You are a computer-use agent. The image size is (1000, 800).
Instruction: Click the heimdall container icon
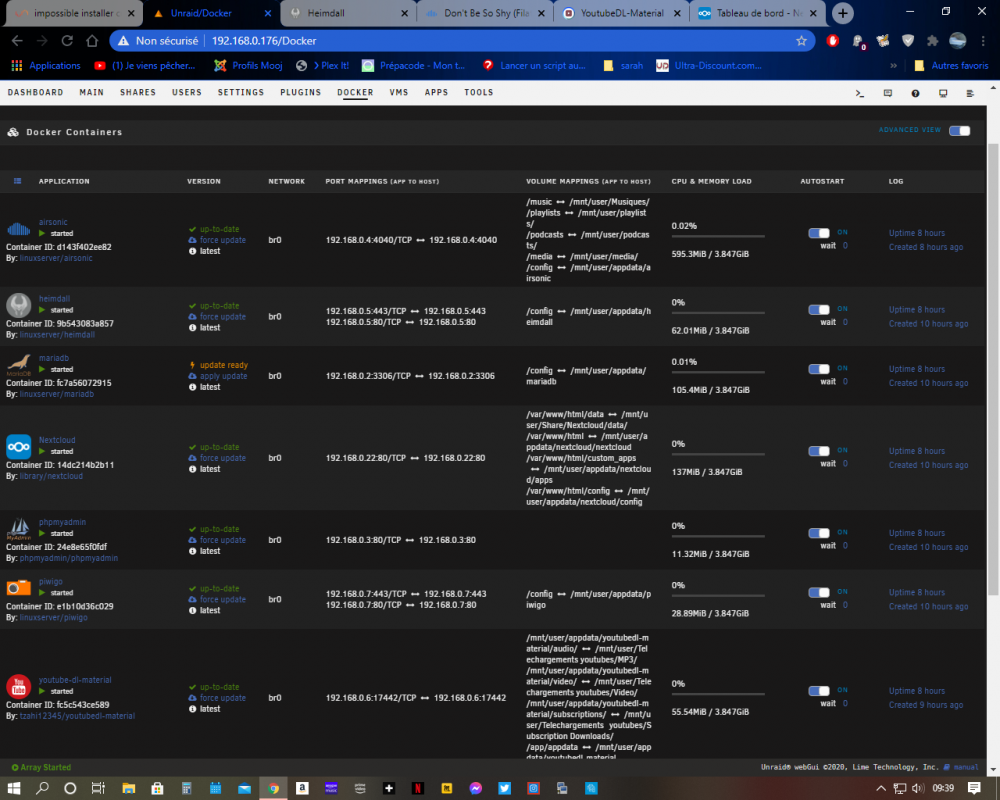tap(18, 305)
